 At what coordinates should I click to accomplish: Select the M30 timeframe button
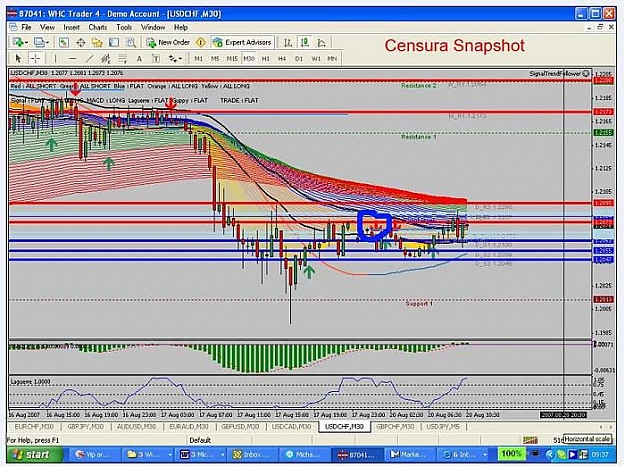249,59
